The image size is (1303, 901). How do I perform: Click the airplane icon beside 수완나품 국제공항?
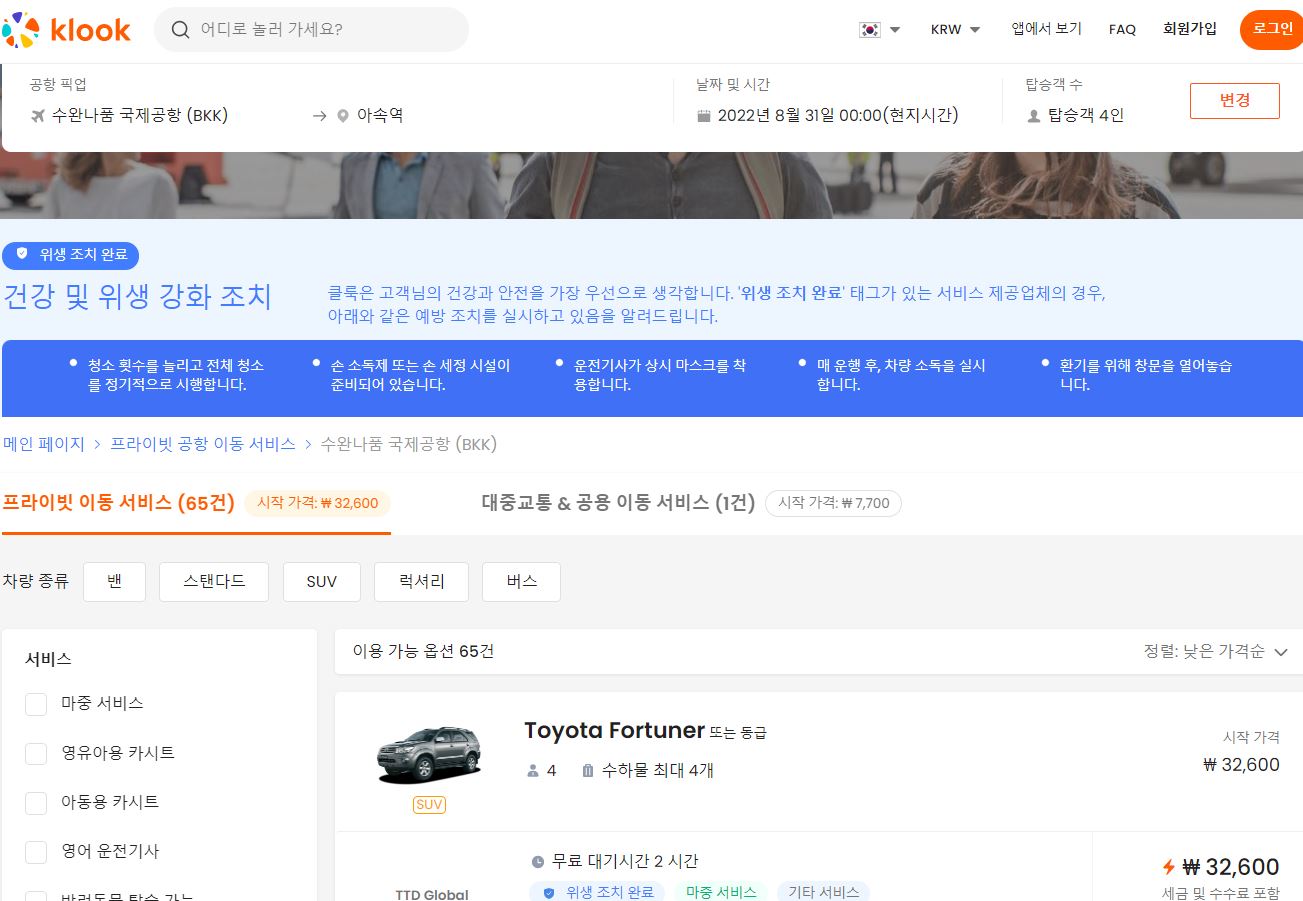point(38,115)
